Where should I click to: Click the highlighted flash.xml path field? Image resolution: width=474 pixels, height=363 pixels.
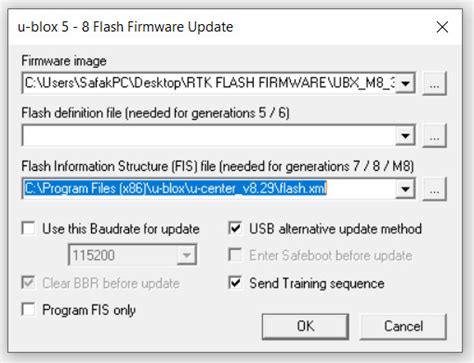(x=209, y=189)
